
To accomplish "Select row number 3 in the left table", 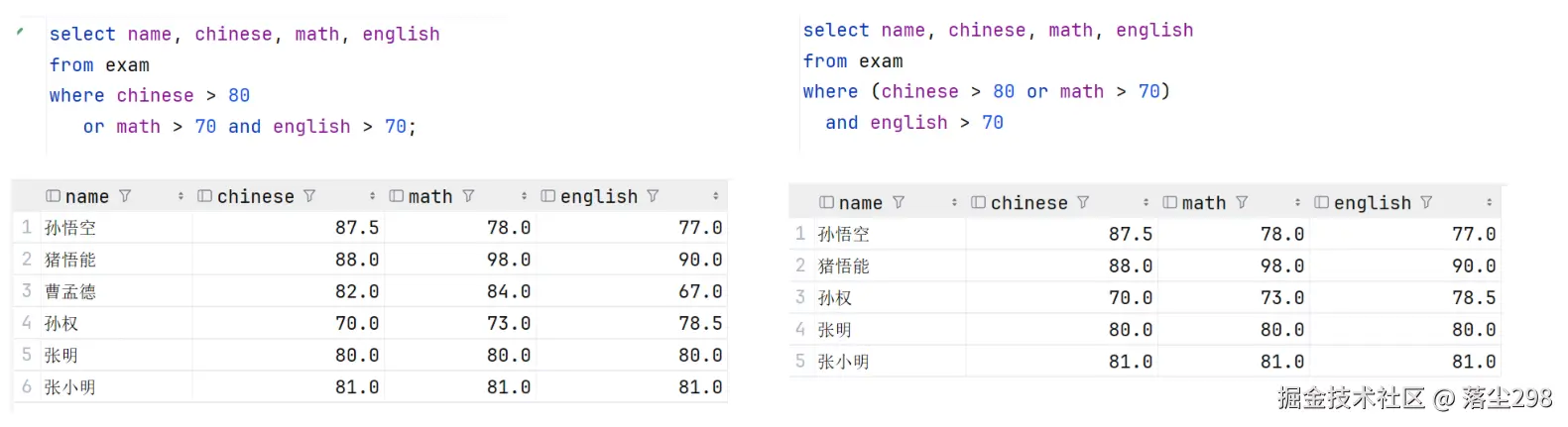I will (27, 291).
